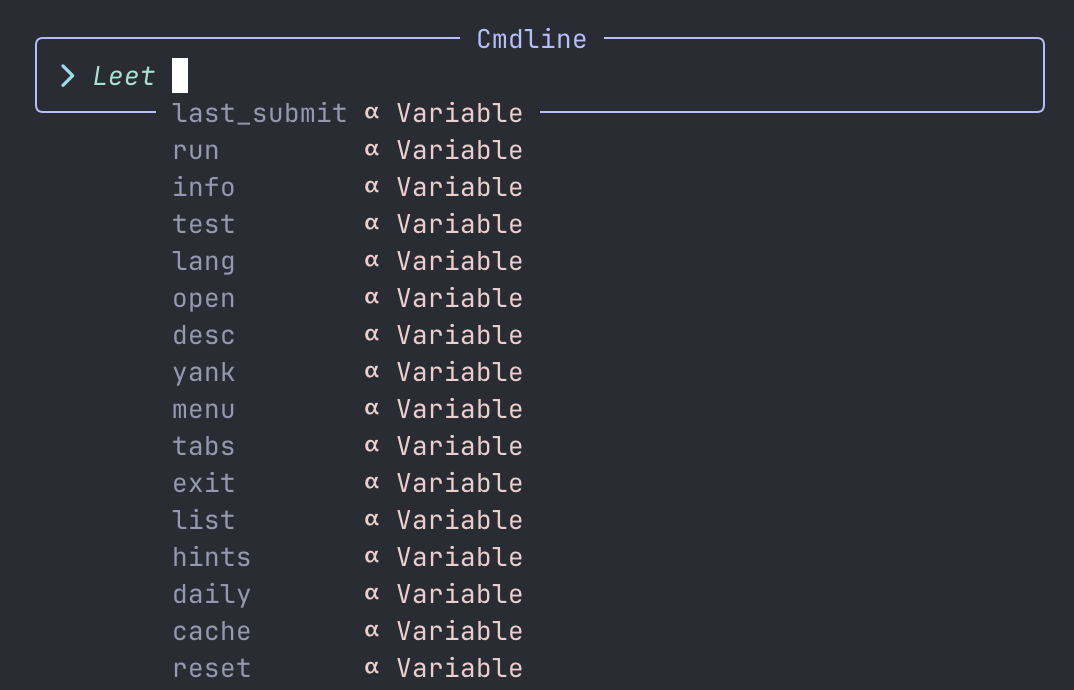Click the alpha icon beside last_submit

pyautogui.click(x=372, y=112)
